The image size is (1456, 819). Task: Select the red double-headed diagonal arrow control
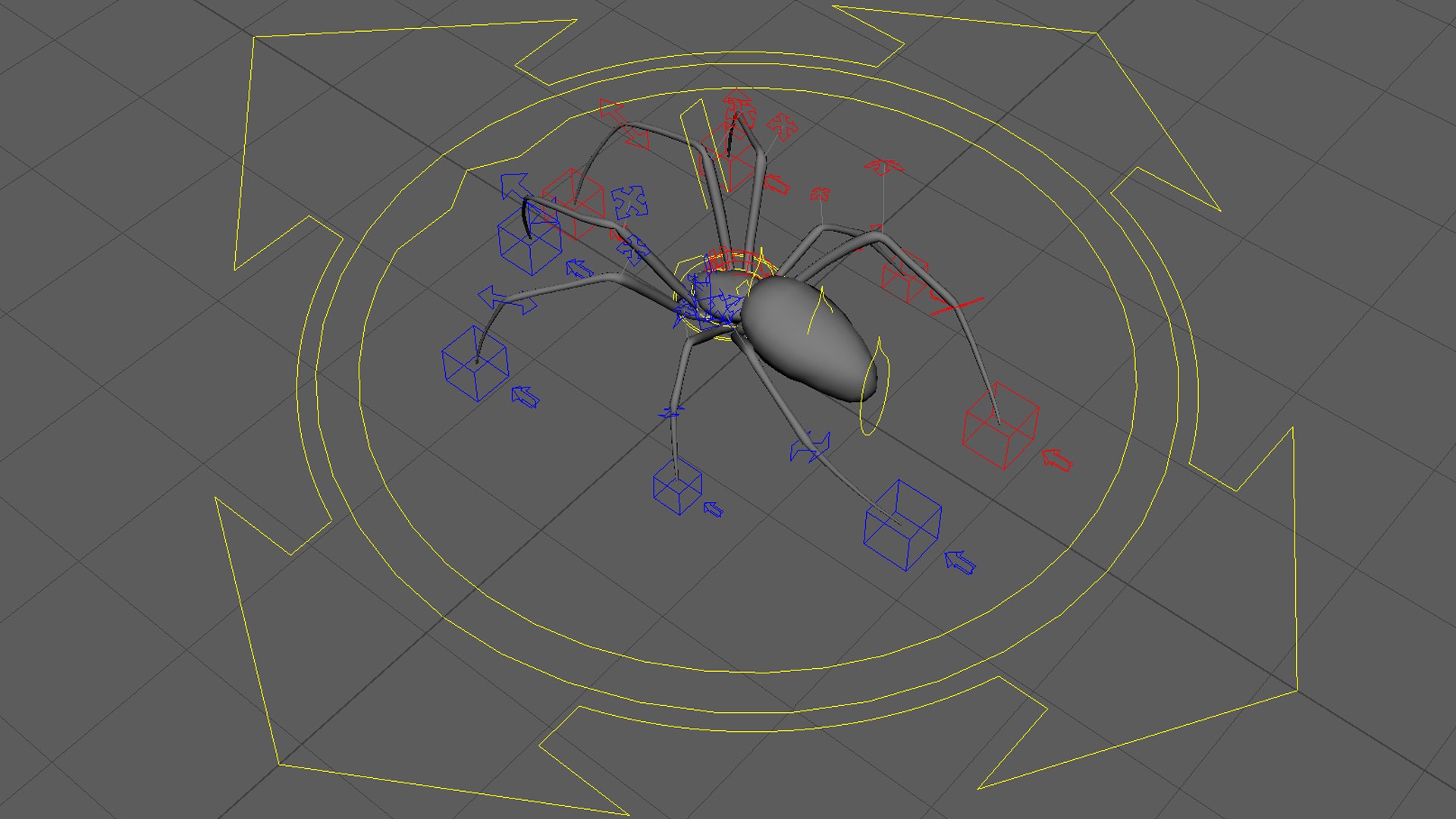tap(624, 125)
